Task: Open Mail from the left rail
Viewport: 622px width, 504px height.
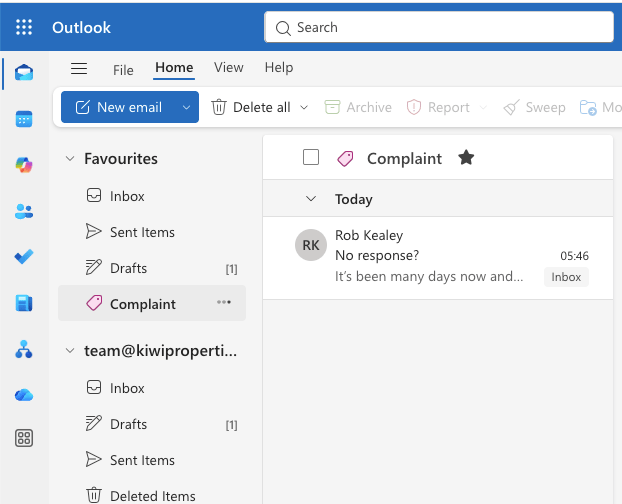Action: pos(24,73)
